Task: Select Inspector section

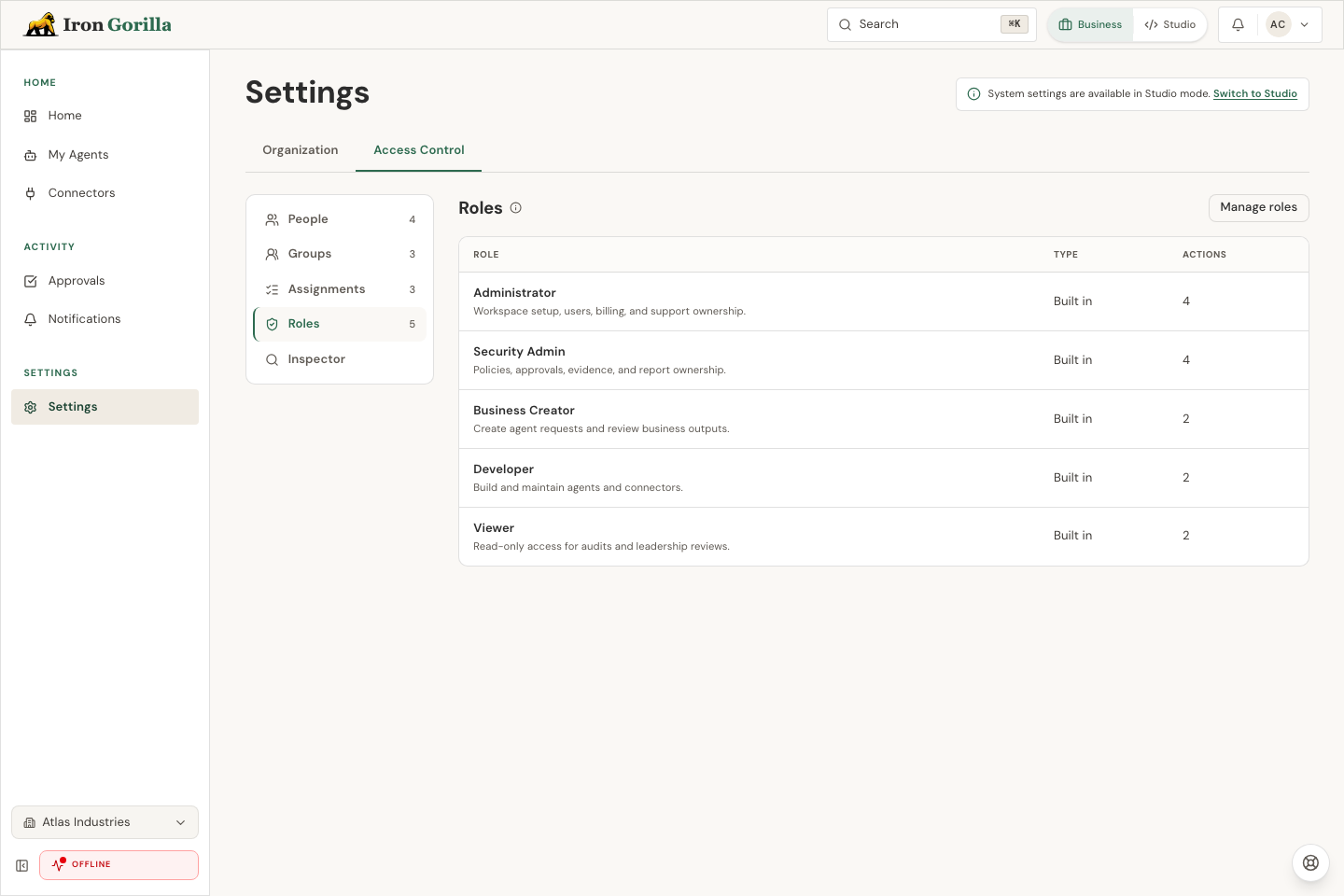Action: tap(340, 359)
